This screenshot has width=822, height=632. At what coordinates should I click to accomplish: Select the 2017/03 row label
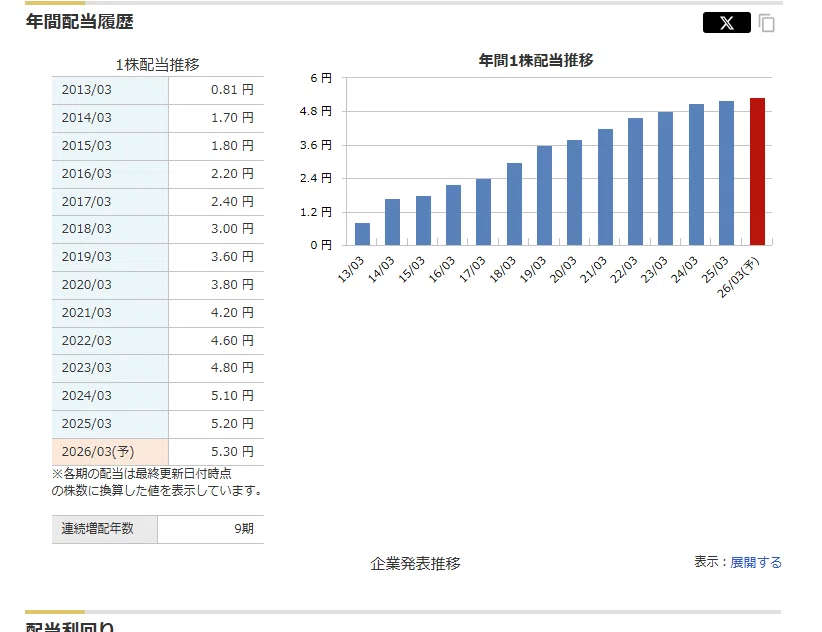[86, 201]
